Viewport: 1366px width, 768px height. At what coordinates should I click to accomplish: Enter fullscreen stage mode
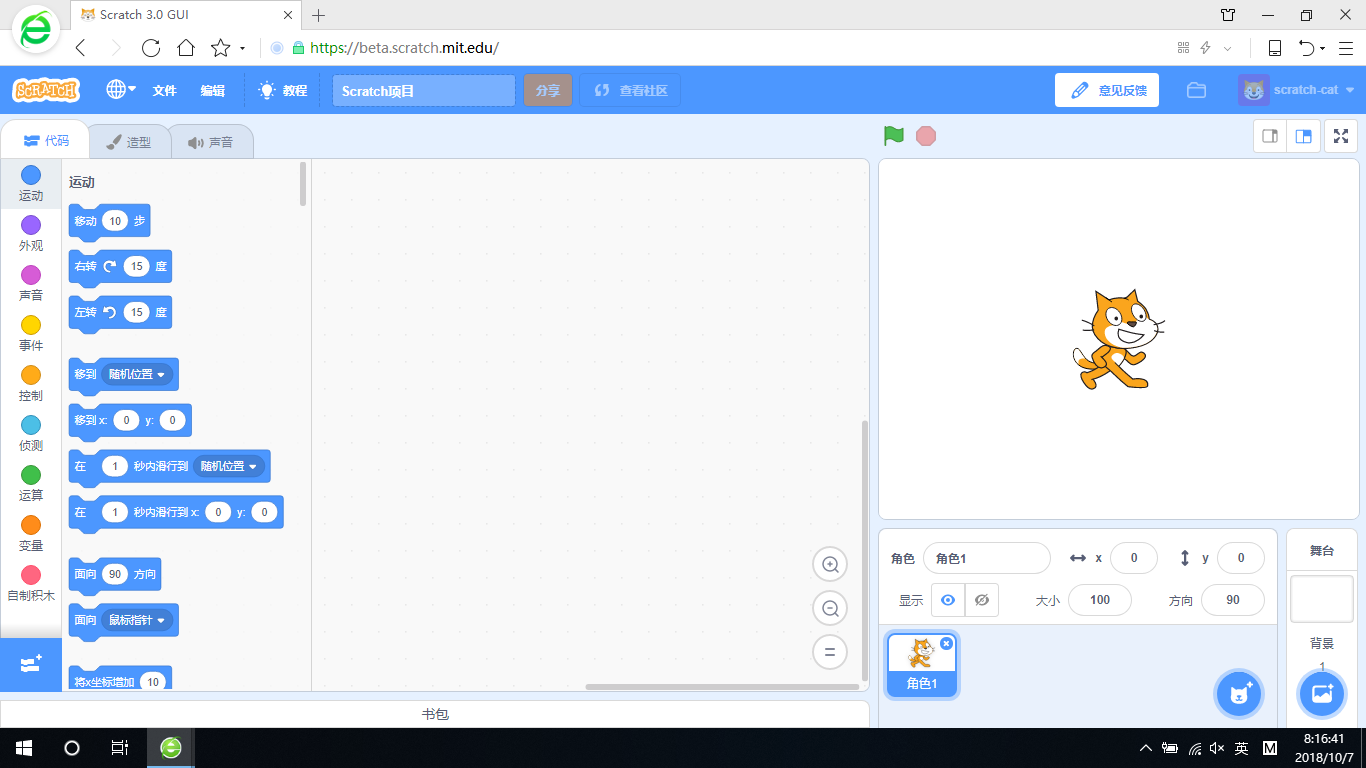[1340, 135]
